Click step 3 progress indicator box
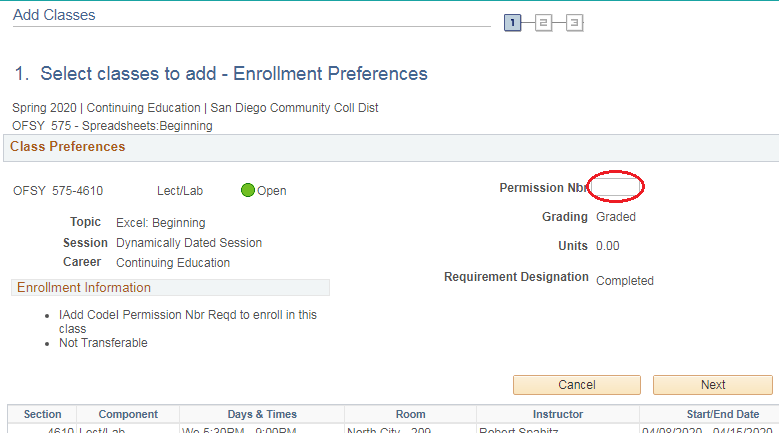The width and height of the screenshot is (779, 433). coord(574,22)
